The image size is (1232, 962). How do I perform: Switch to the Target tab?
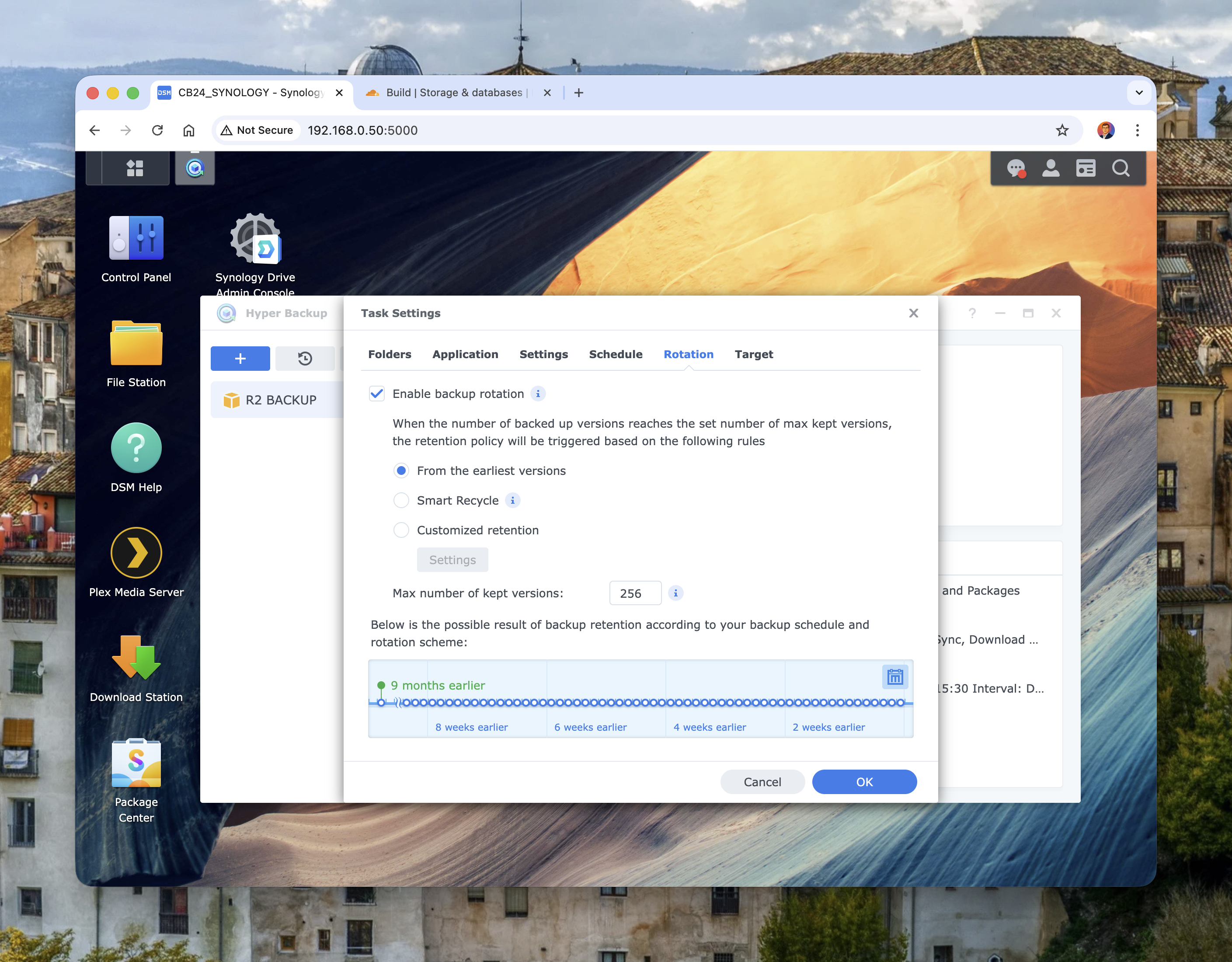(x=753, y=354)
